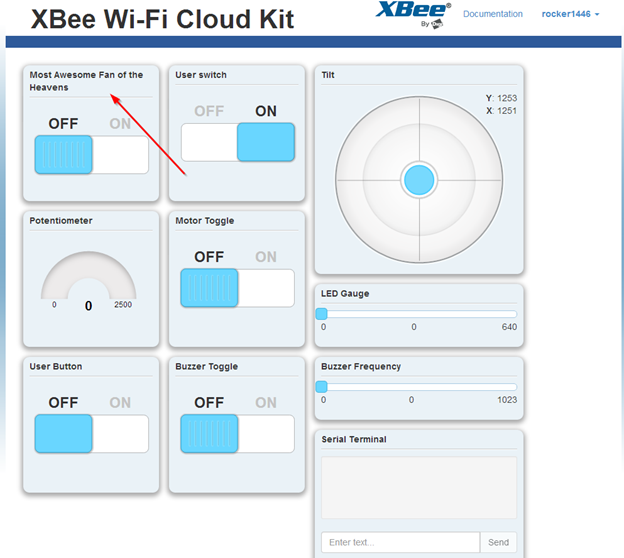Screen dimensions: 624x558
Task: Click the LED Gauge maximum value 640
Action: pos(509,327)
